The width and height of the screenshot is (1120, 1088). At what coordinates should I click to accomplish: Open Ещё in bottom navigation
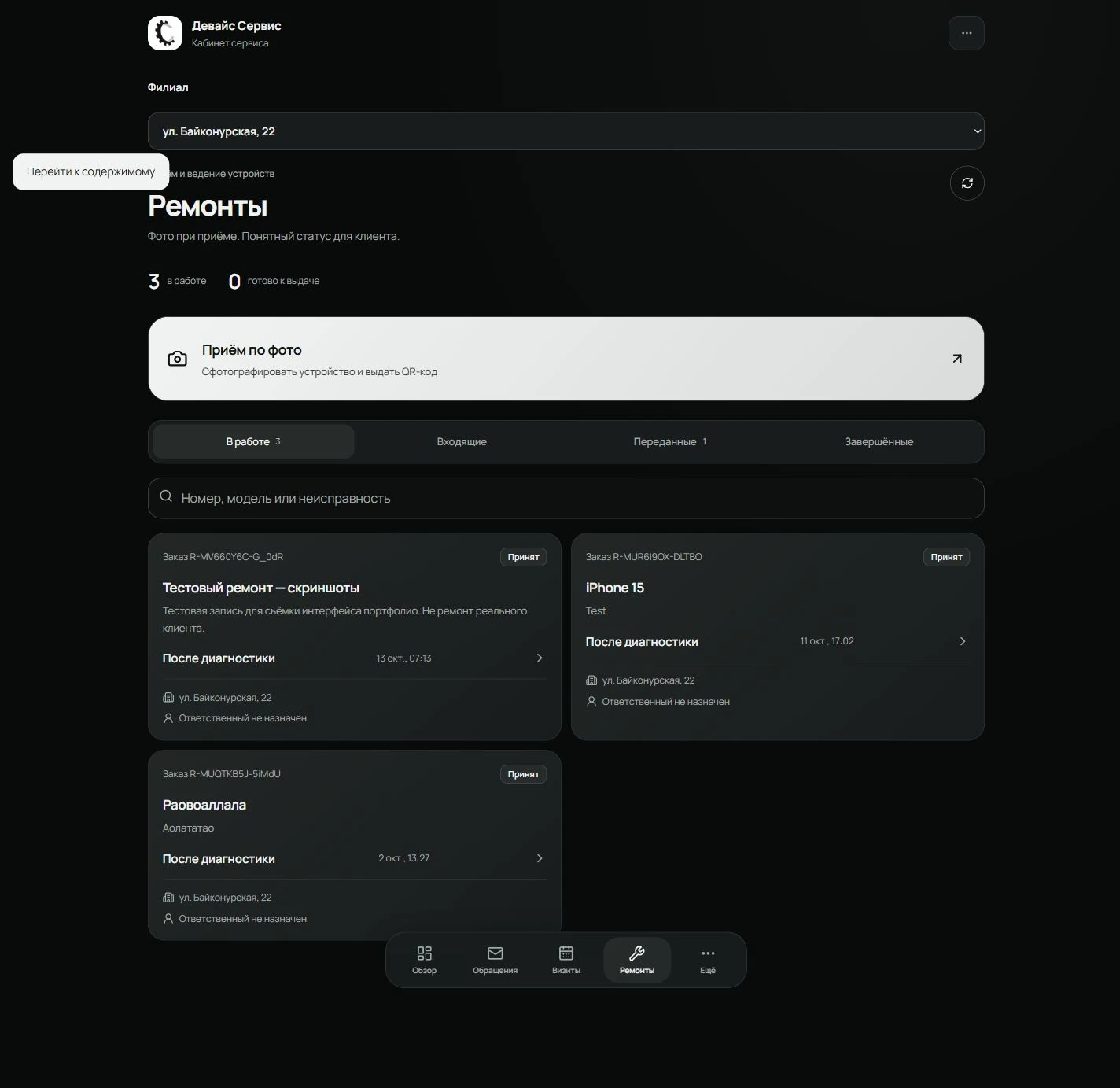pyautogui.click(x=708, y=960)
